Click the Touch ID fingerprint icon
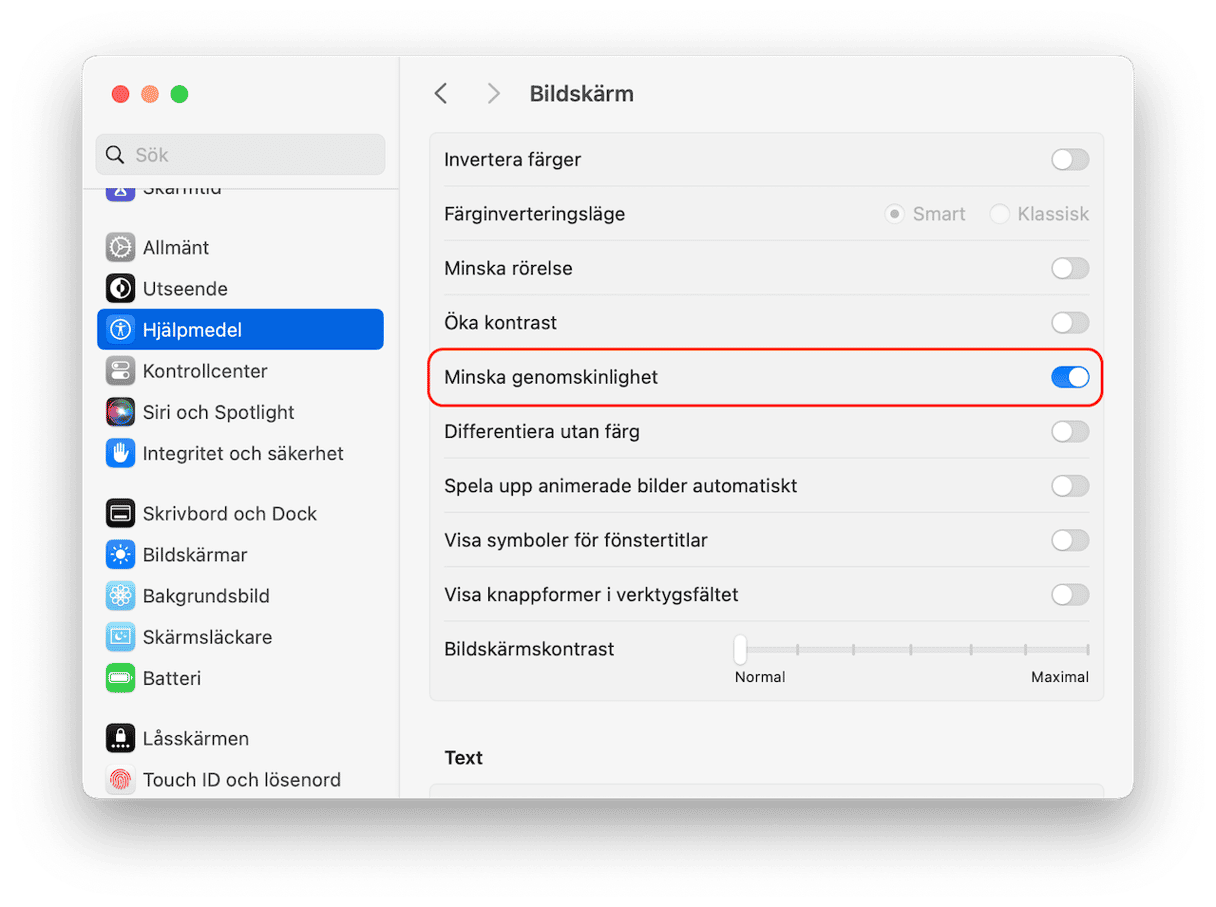Viewport: 1216px width, 907px height. pyautogui.click(x=120, y=780)
